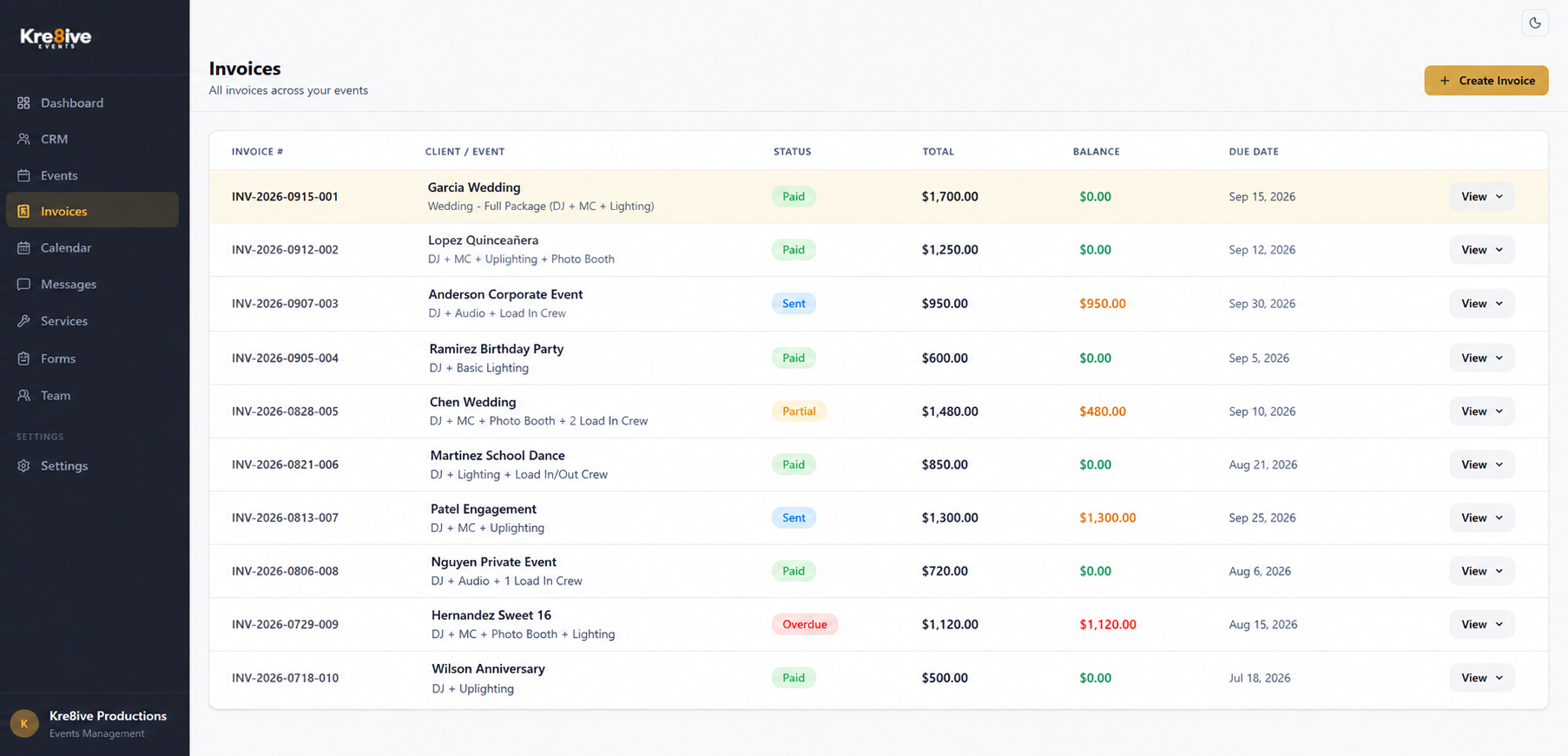Open View dropdown for Ramirez Birthday Party

[x=1481, y=358]
